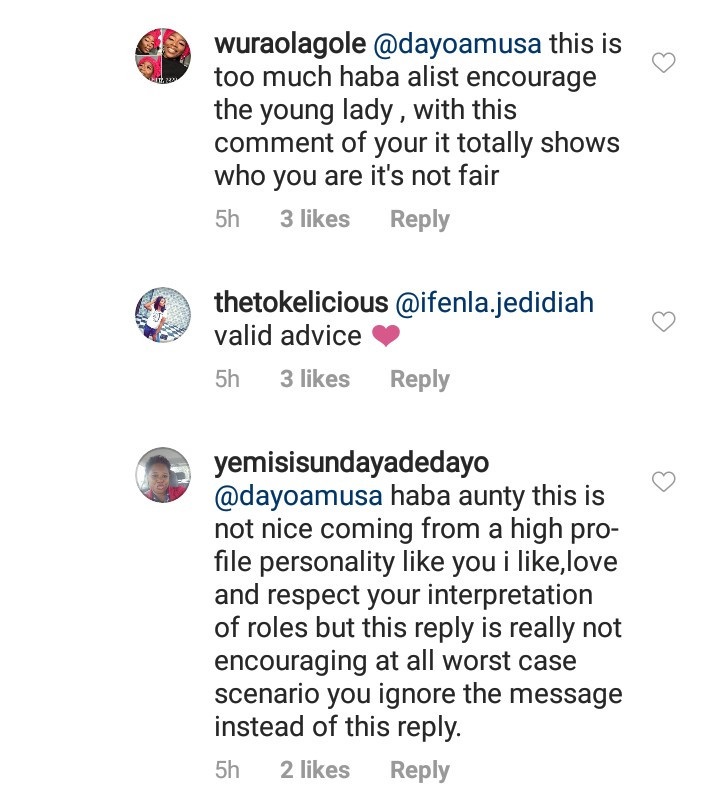Click the 5h timestamp under wuraolagole's comment

click(227, 219)
